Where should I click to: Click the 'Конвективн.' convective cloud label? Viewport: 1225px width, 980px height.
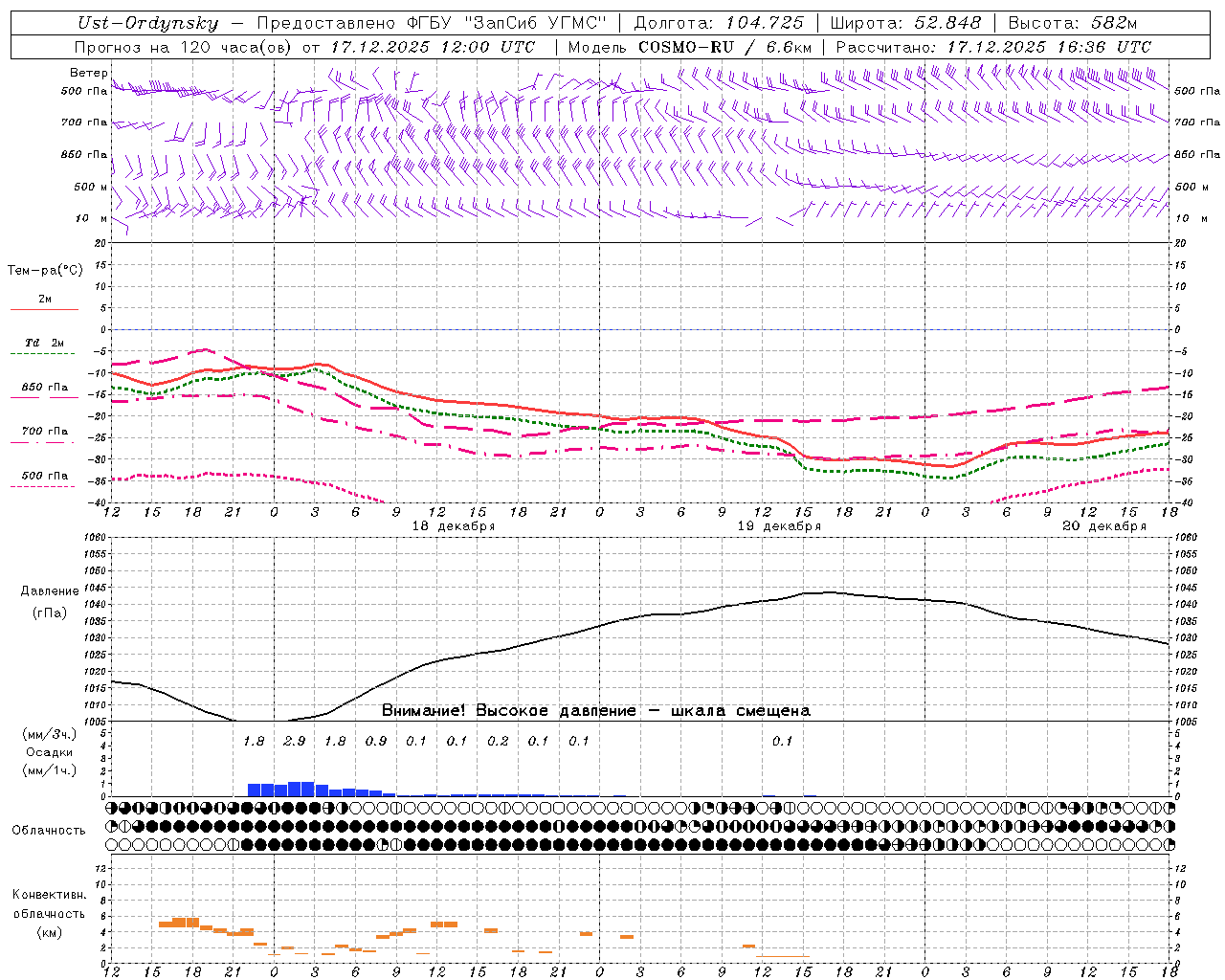pyautogui.click(x=49, y=895)
